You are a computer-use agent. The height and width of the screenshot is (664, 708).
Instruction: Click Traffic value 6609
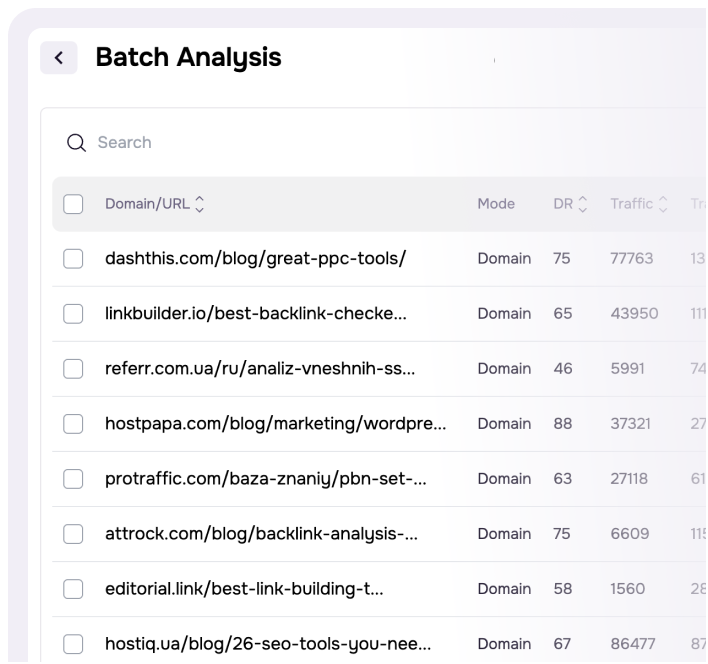click(x=630, y=534)
